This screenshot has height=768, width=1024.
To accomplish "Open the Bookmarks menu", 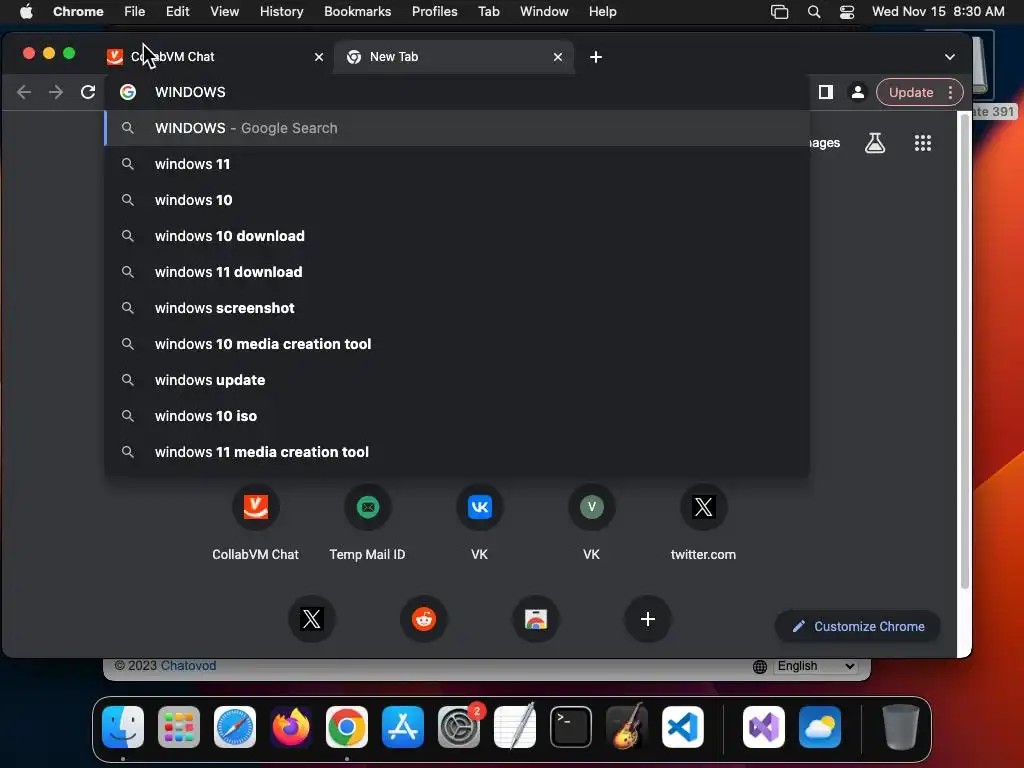I will [x=357, y=11].
